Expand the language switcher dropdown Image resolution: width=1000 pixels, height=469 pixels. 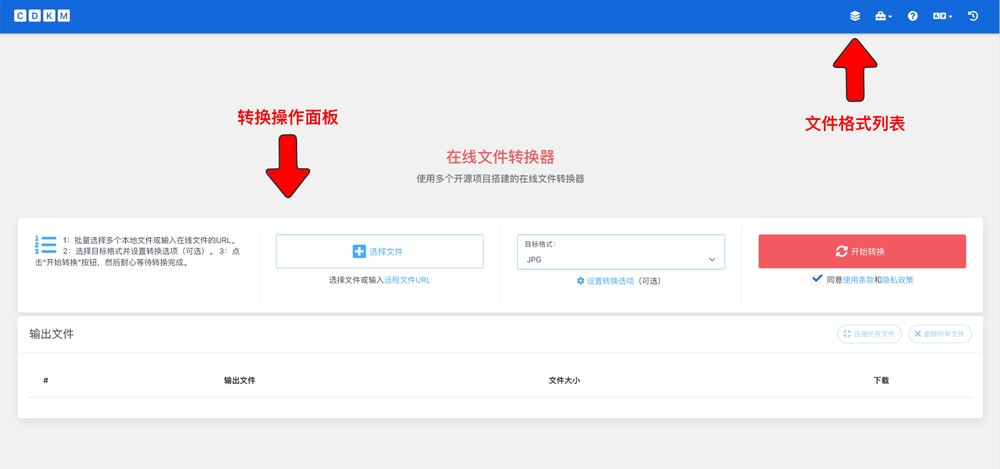tap(942, 16)
